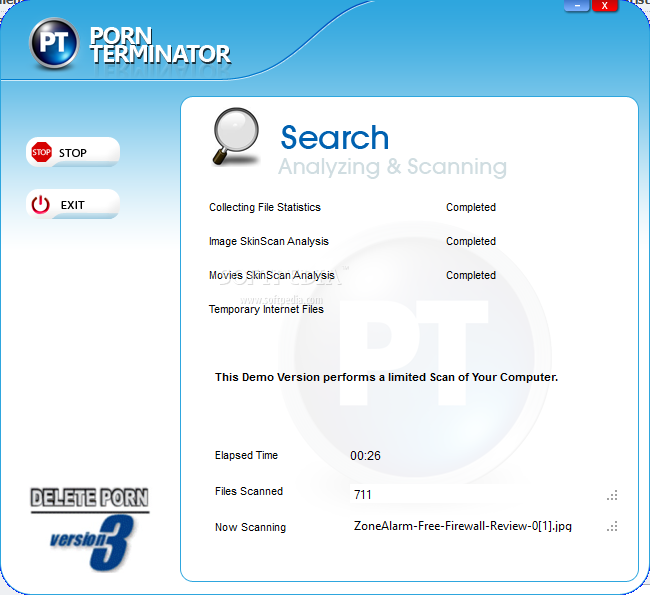Click the Collecting File Statistics label
Screen dimensions: 650x595
point(264,207)
